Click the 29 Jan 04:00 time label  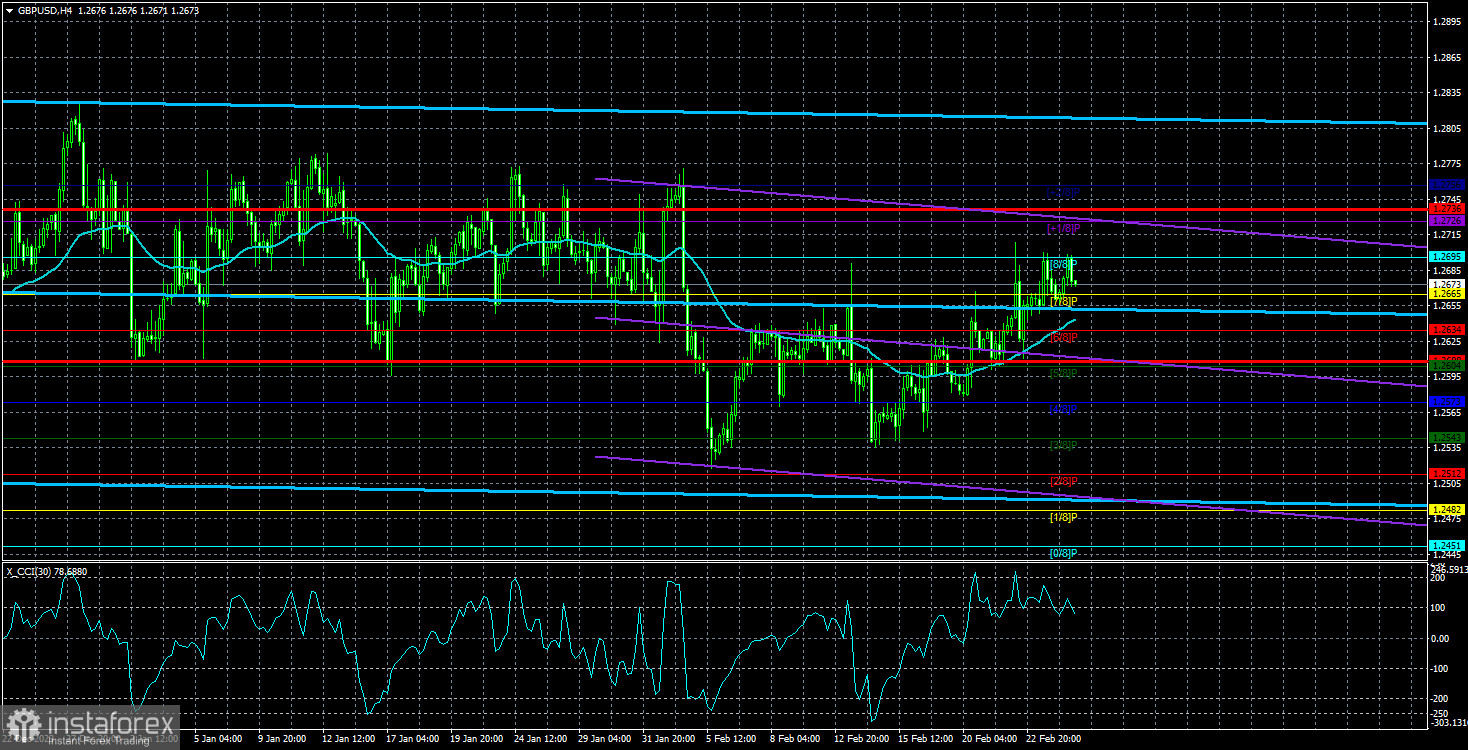point(606,739)
